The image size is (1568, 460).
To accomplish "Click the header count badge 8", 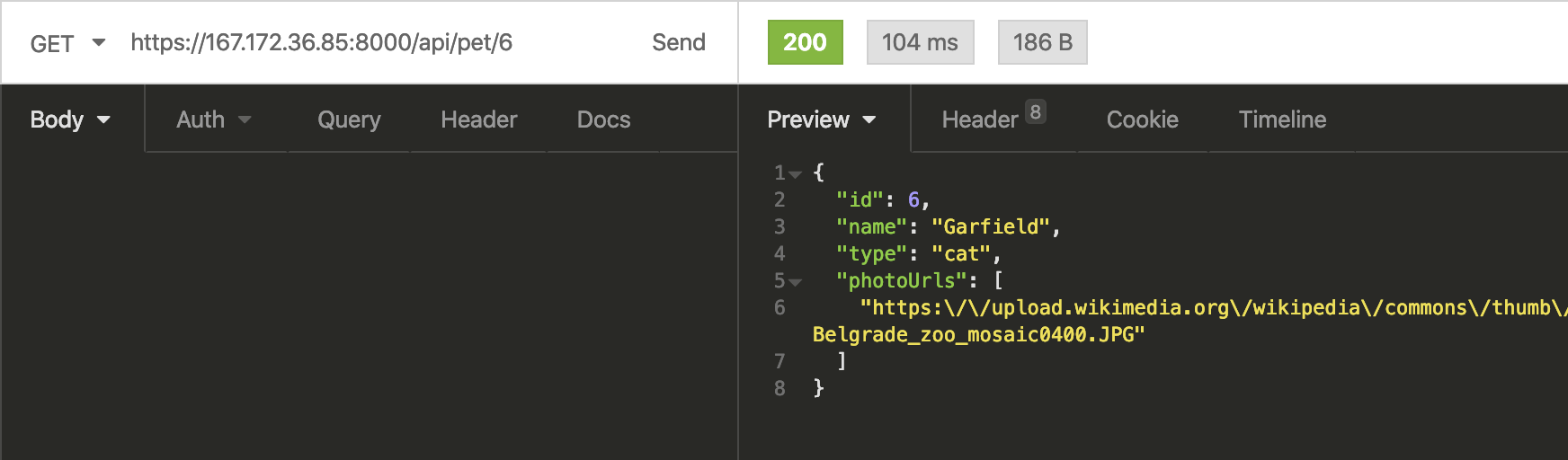I will point(1036,112).
